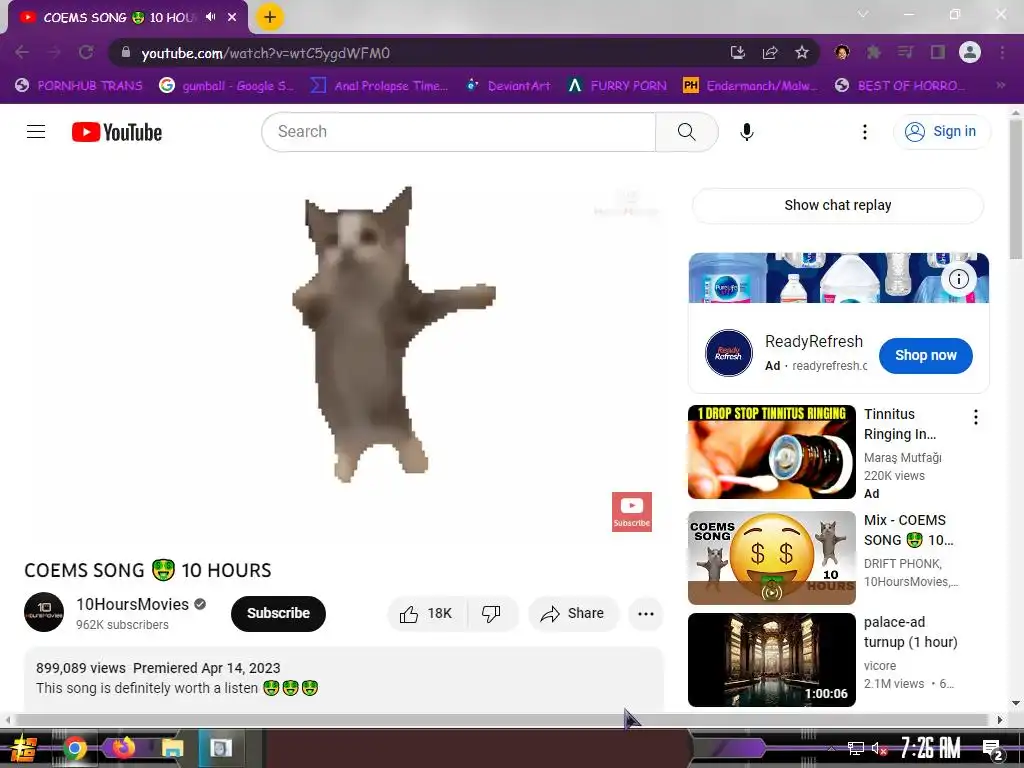1024x768 pixels.
Task: Go back to previous page
Action: 22,53
